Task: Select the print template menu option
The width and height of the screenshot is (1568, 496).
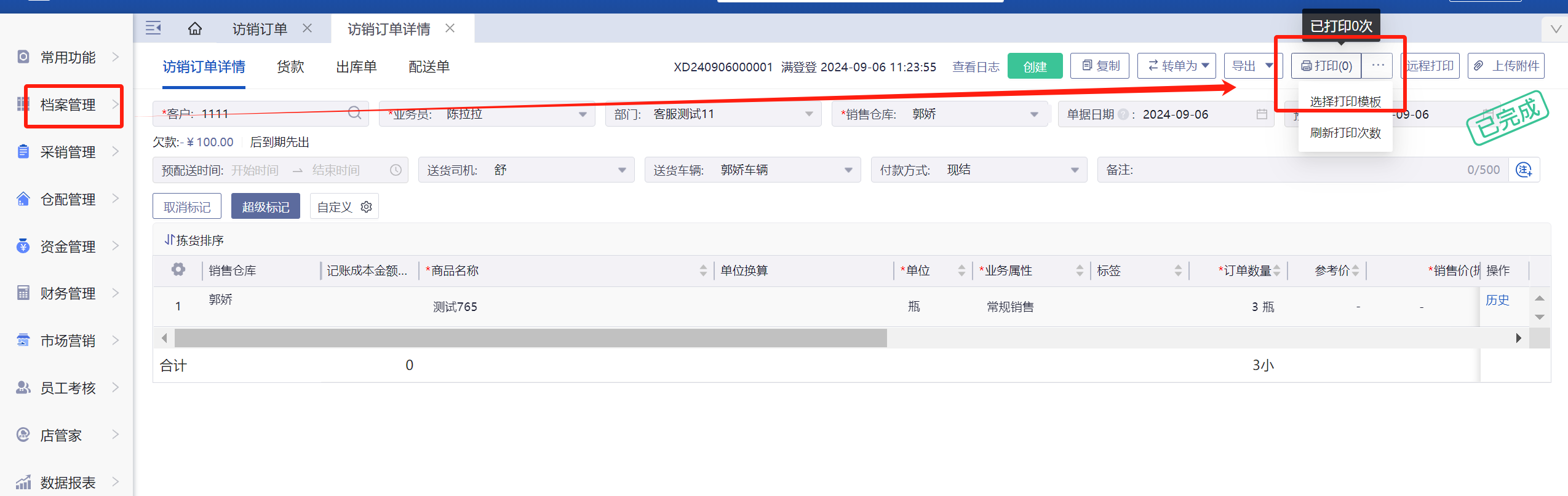Action: [1345, 101]
